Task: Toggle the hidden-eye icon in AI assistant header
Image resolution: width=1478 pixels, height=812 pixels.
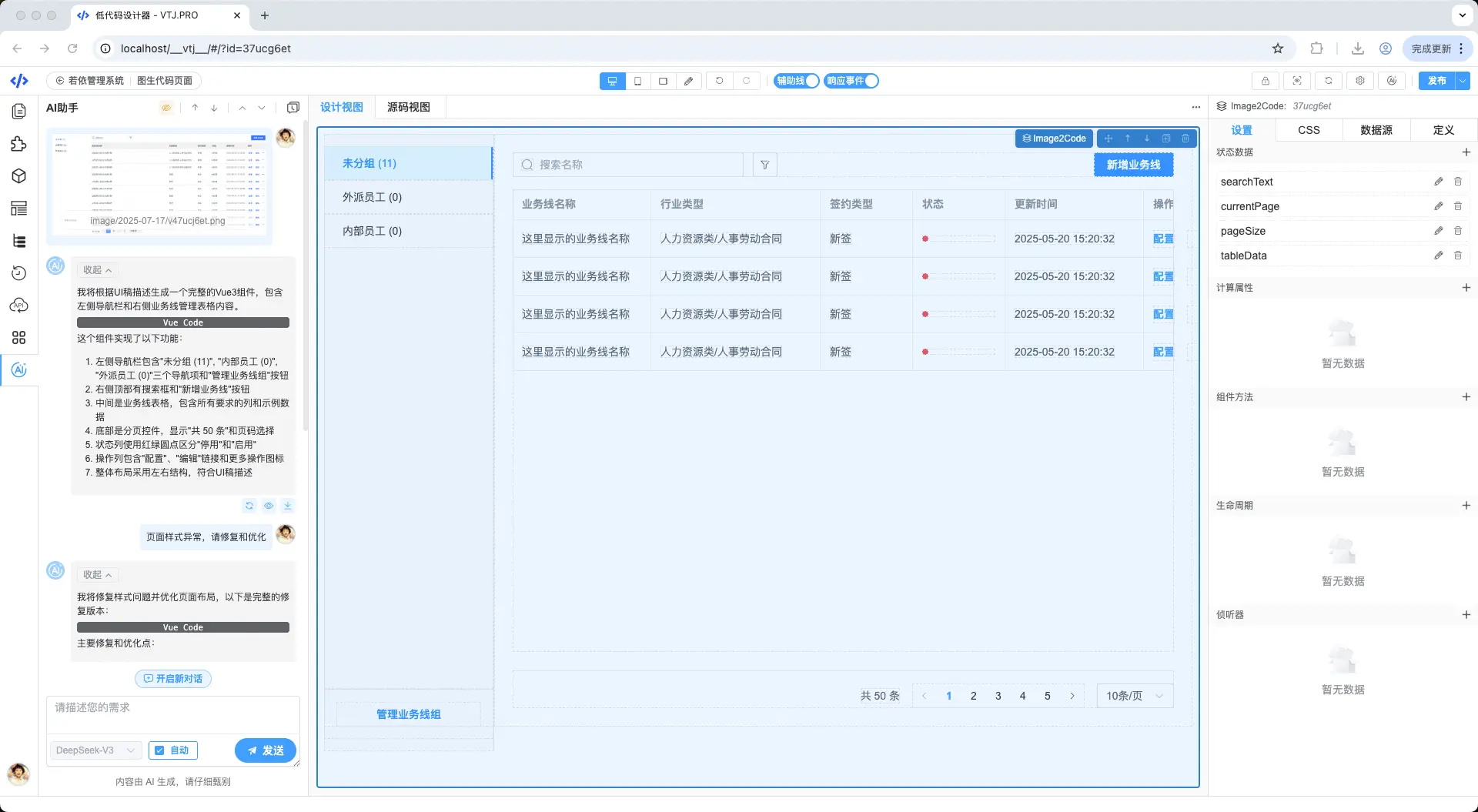Action: click(x=166, y=108)
